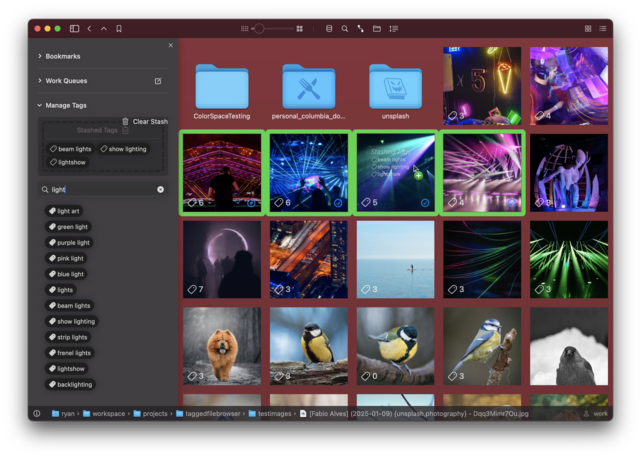
Task: Select the blue tit on twig image
Action: pyautogui.click(x=482, y=346)
